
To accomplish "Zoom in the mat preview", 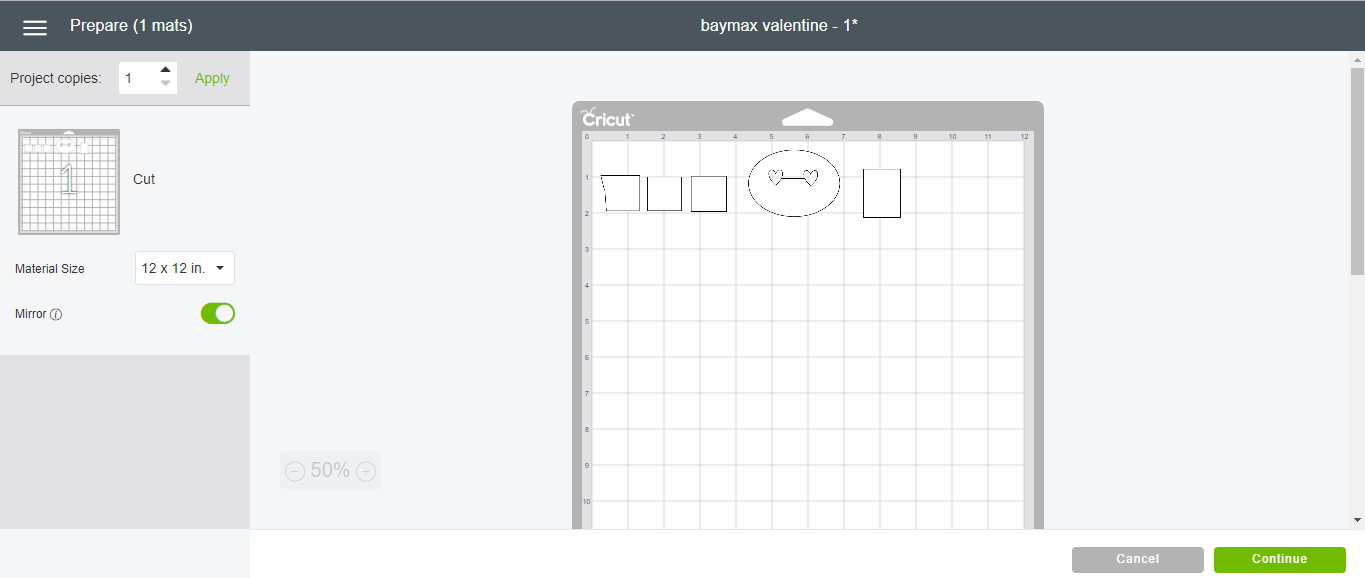I will tap(366, 471).
